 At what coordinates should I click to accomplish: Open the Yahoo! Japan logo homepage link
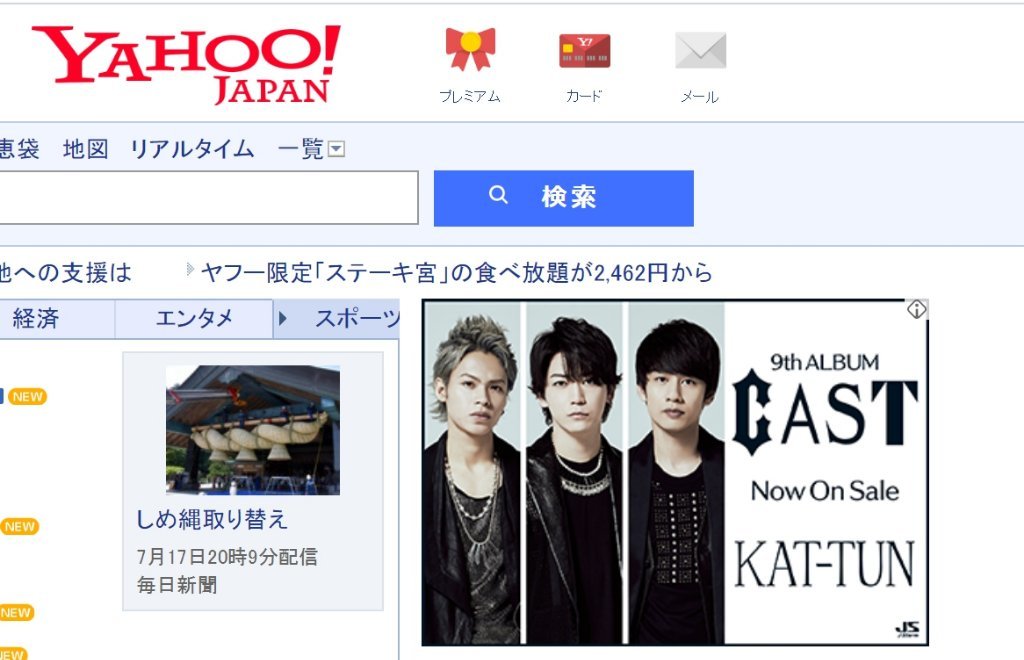(x=186, y=65)
